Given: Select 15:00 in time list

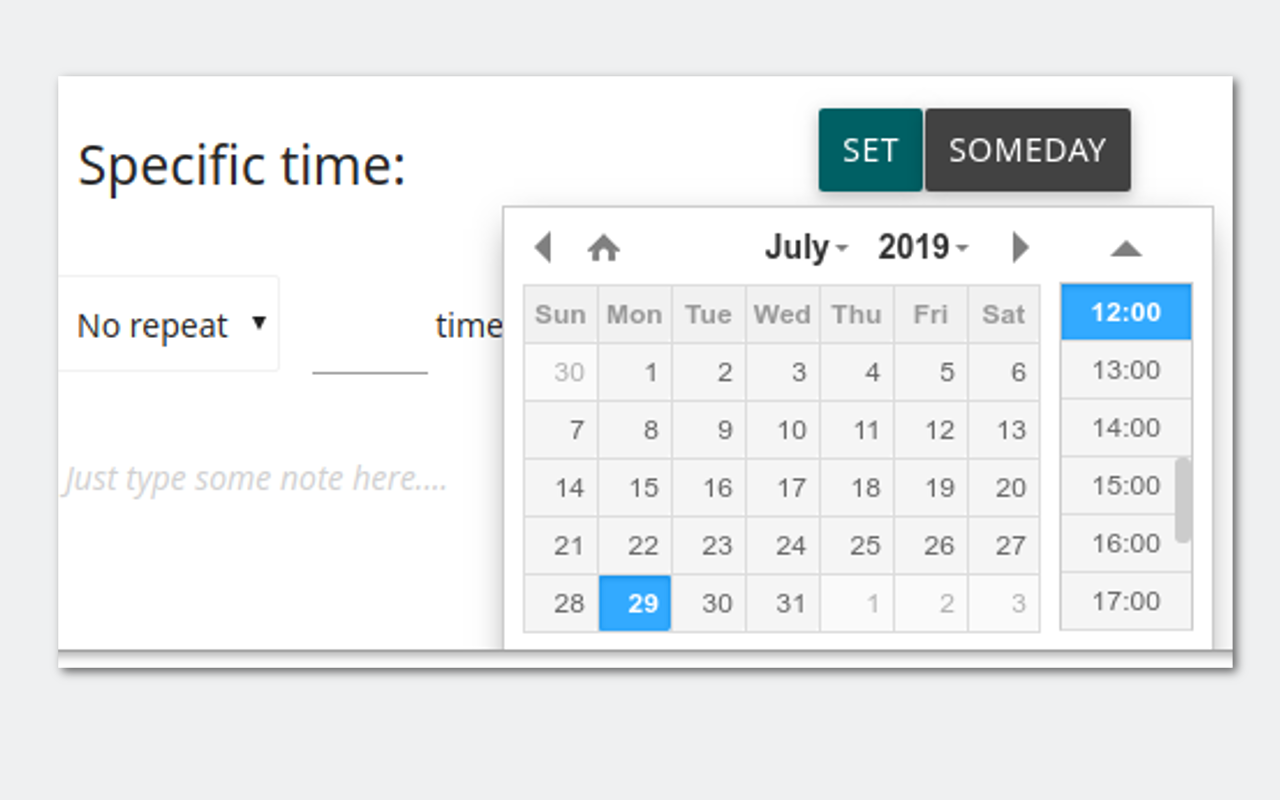Looking at the screenshot, I should pyautogui.click(x=1126, y=486).
